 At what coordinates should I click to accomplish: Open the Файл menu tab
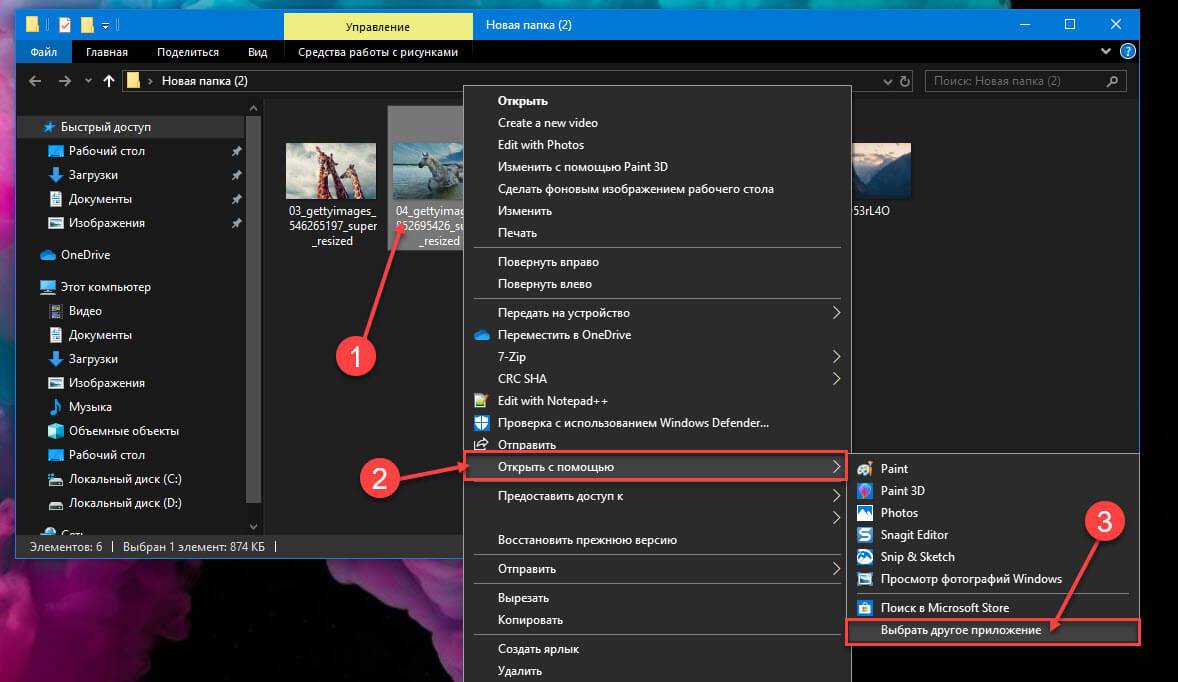pos(43,52)
